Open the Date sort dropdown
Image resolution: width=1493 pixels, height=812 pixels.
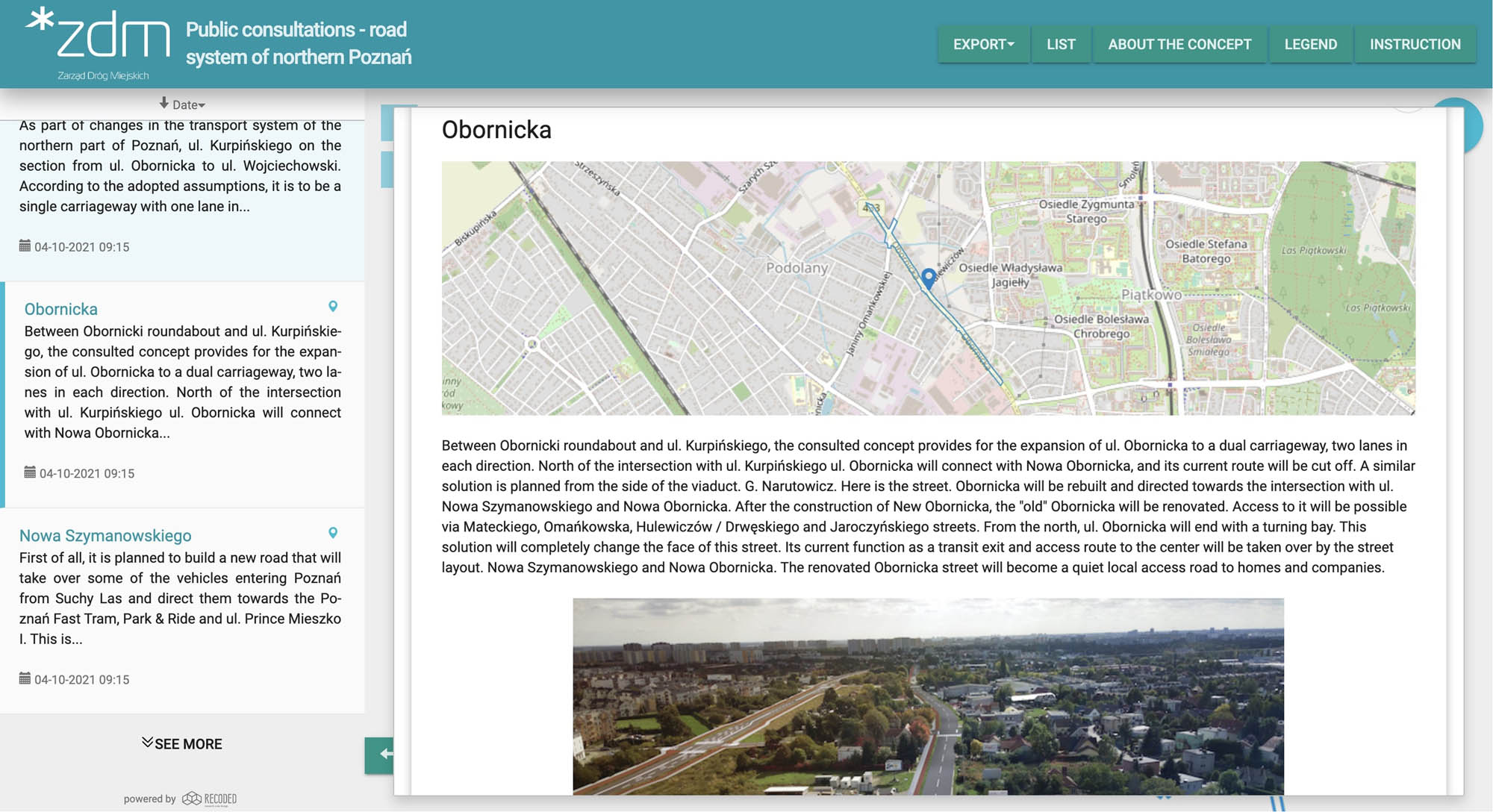point(182,104)
